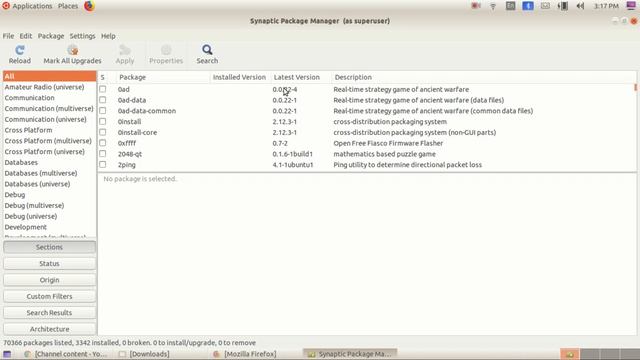Open Search with the magnifier icon
Viewport: 640px width, 360px height.
pyautogui.click(x=207, y=50)
